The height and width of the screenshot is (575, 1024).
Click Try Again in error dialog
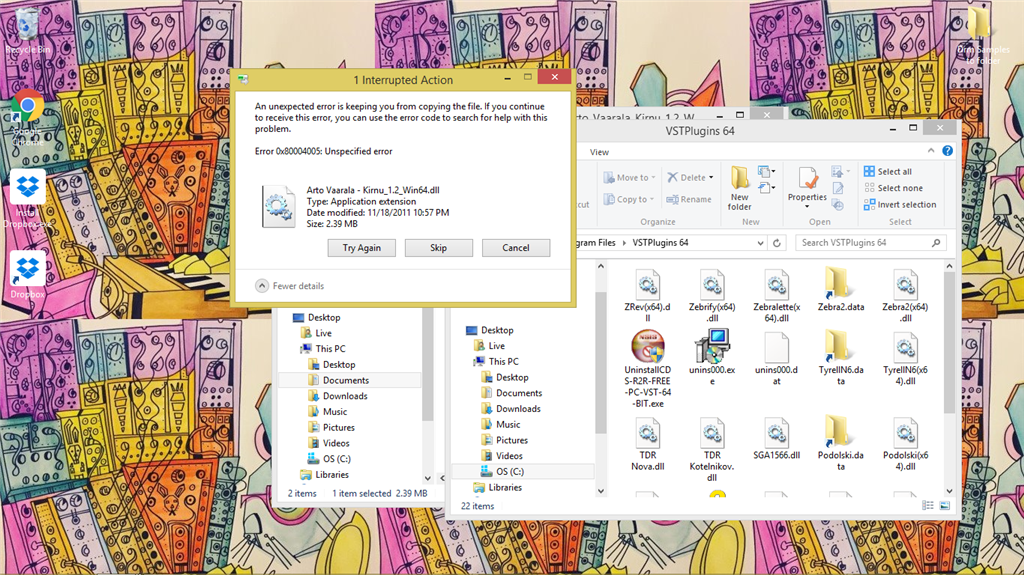[362, 248]
